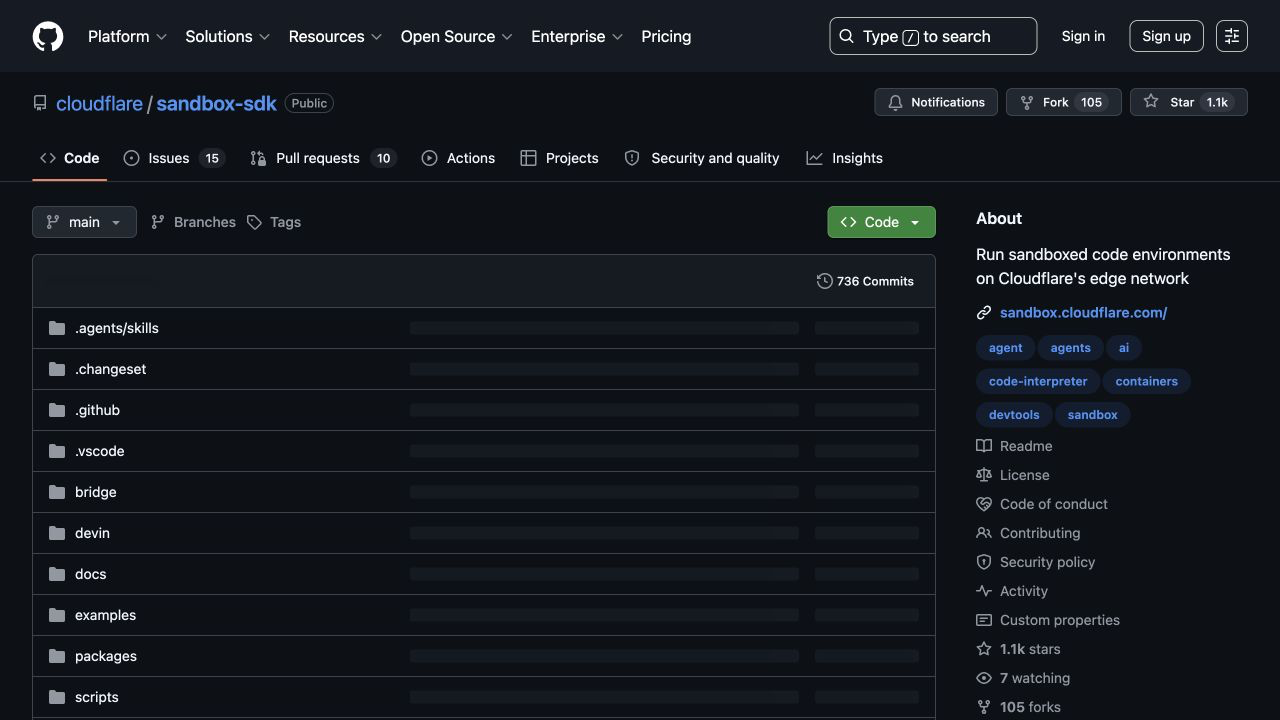Click the Code of conduct heart icon
1280x720 pixels.
pos(984,504)
